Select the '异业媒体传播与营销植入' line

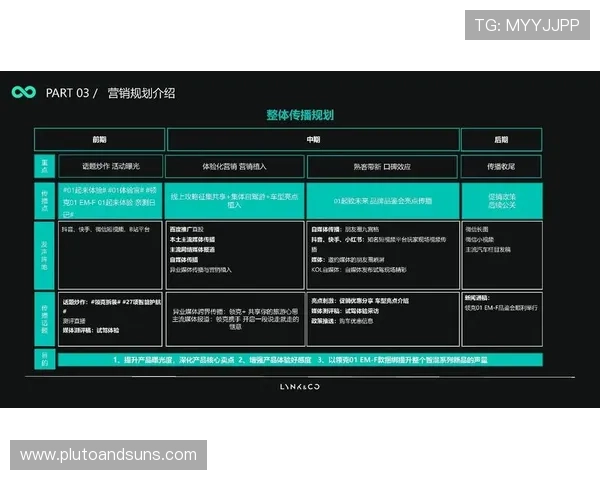pyautogui.click(x=201, y=270)
